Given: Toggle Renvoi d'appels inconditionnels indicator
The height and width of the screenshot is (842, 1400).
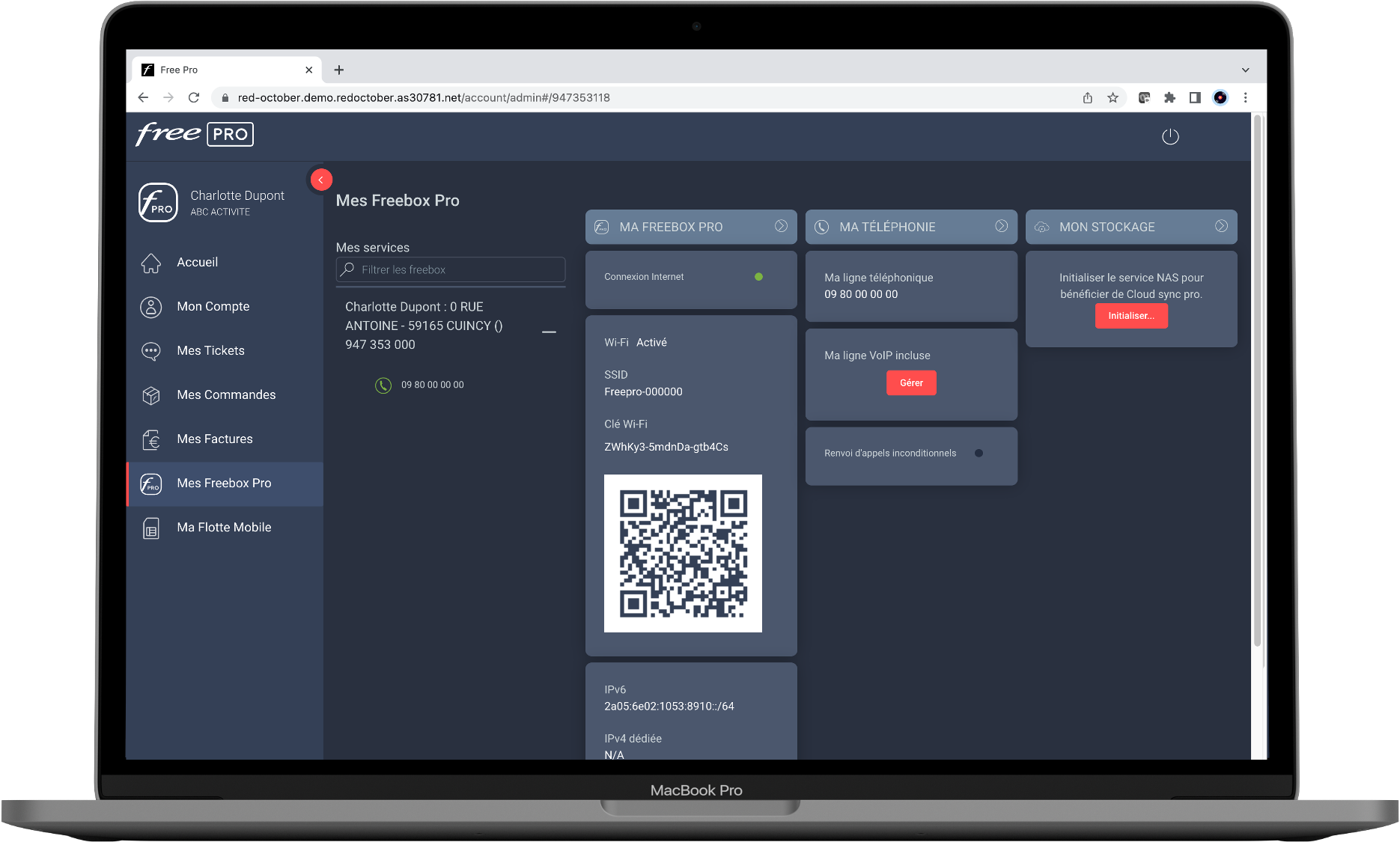Looking at the screenshot, I should click(x=979, y=453).
